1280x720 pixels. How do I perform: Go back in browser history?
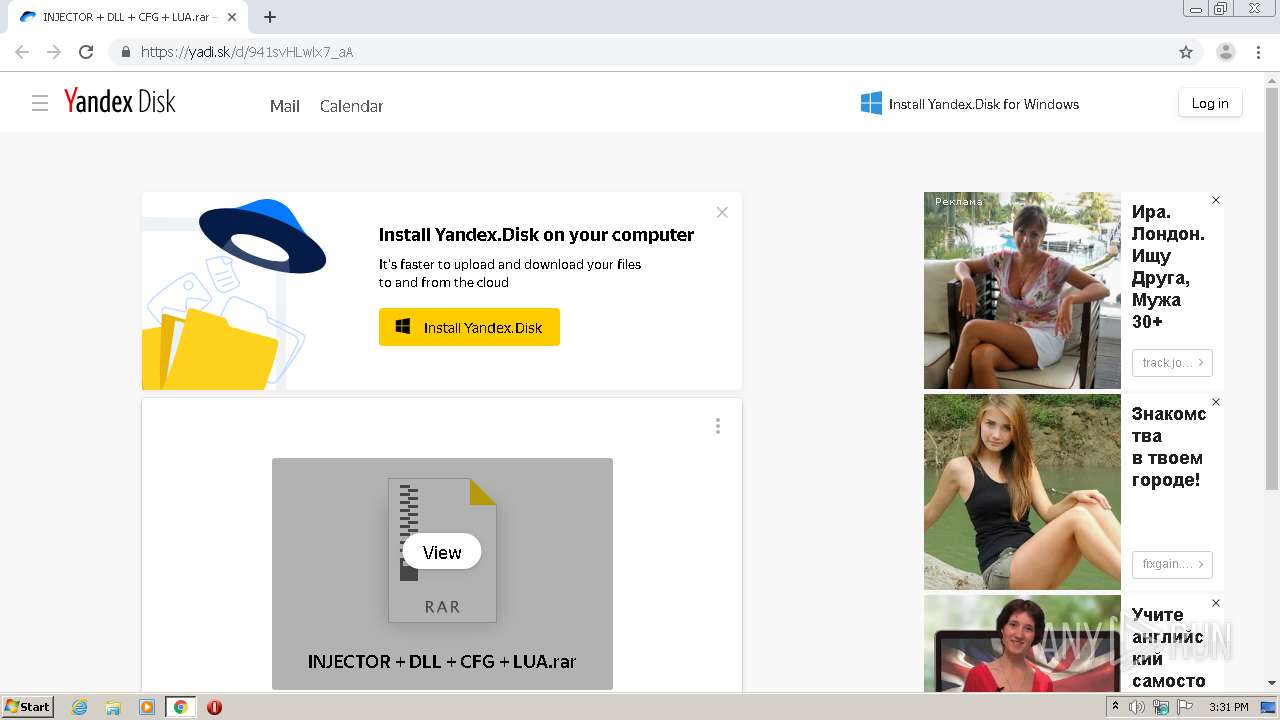click(22, 52)
